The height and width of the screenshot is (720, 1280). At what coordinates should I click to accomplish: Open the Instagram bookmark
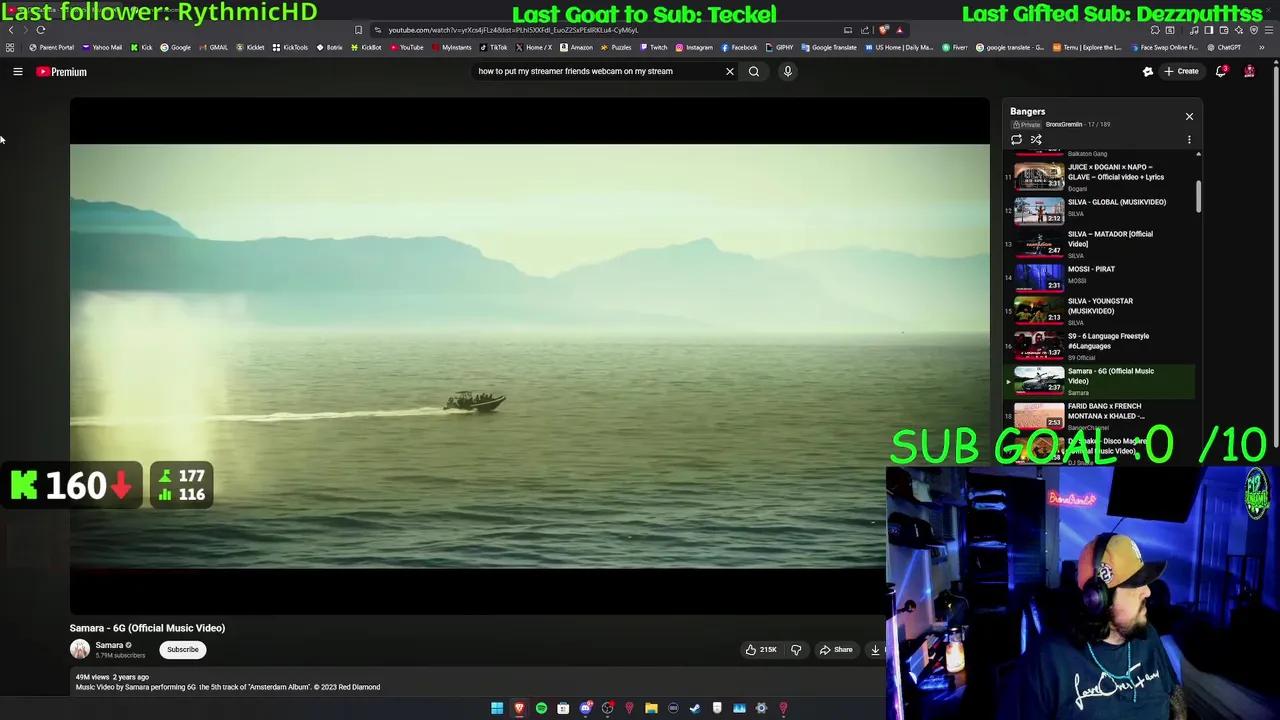click(693, 47)
